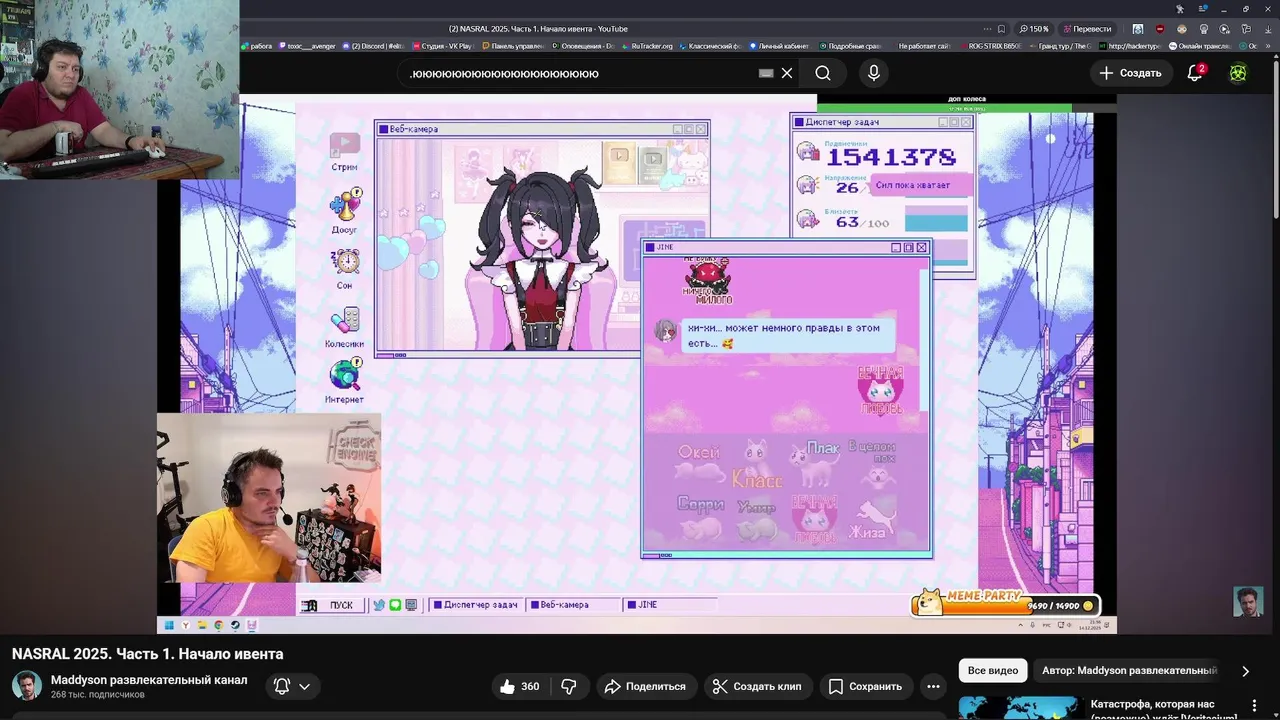Open YouTube notifications bell
The image size is (1280, 720).
pyautogui.click(x=1195, y=73)
